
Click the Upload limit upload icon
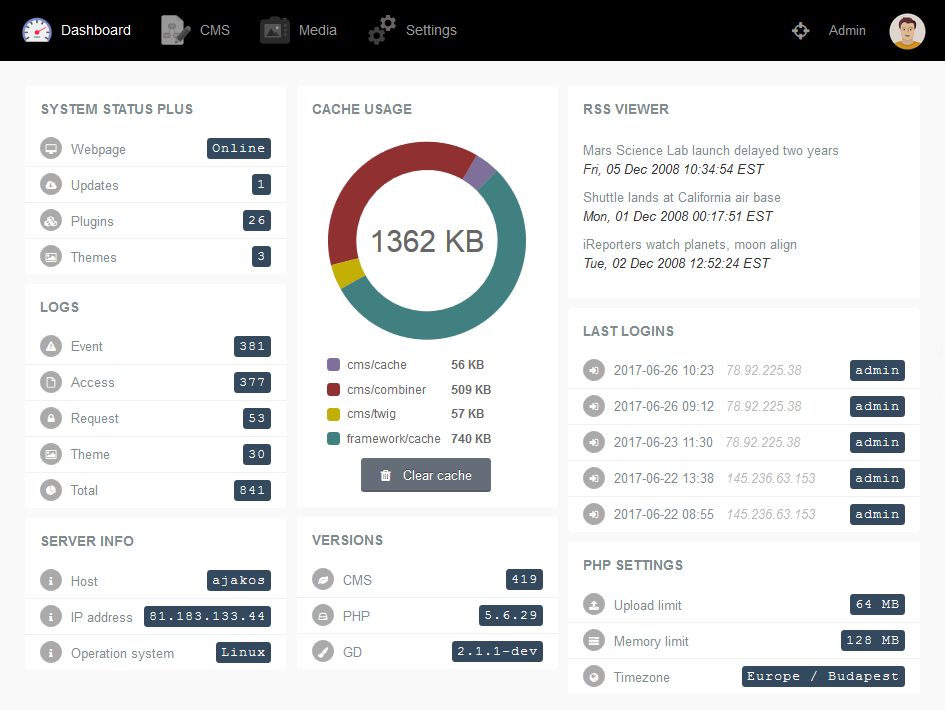point(594,605)
